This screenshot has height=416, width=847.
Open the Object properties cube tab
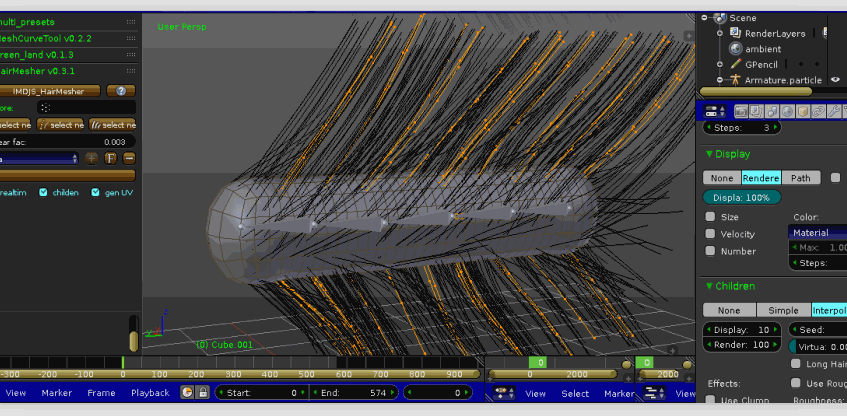click(803, 111)
